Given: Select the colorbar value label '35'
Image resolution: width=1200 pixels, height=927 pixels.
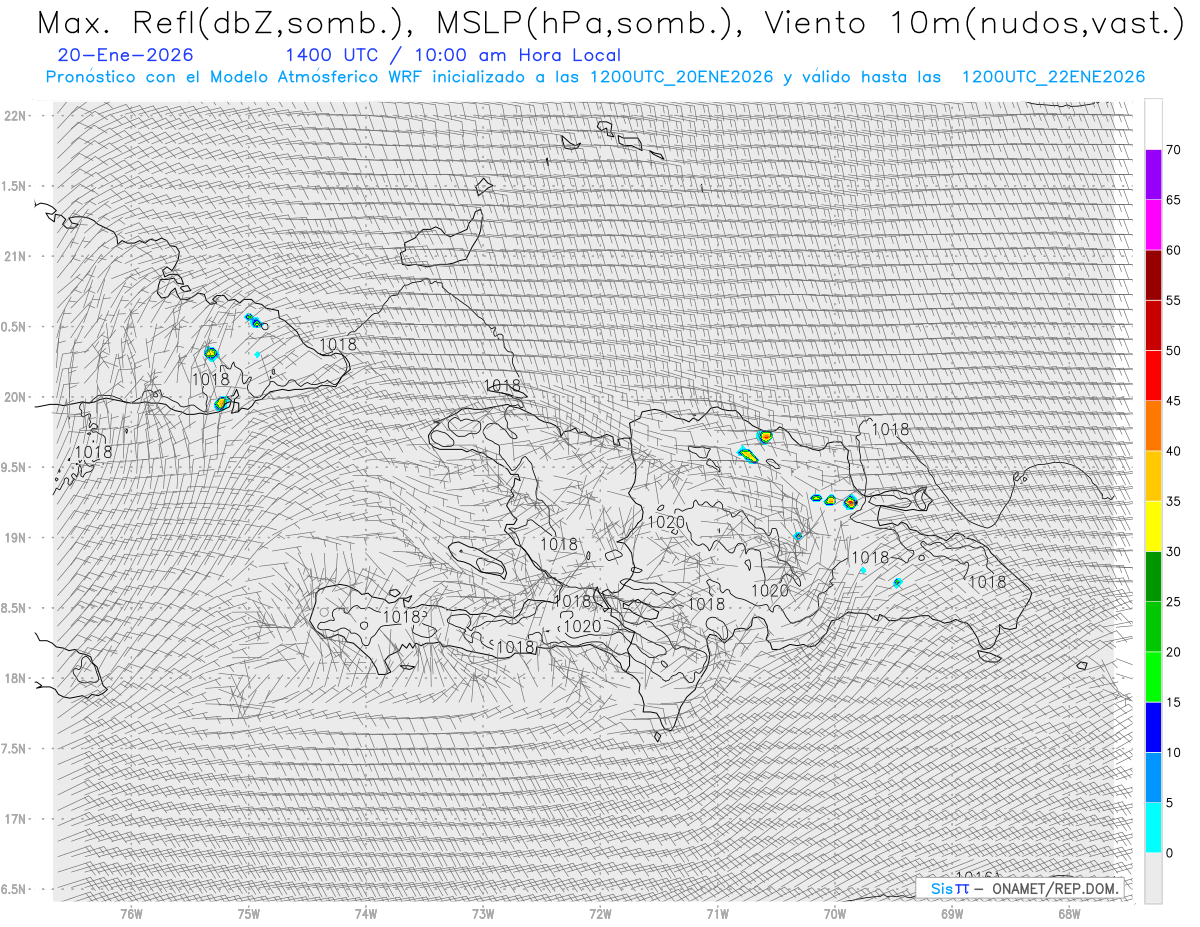Looking at the screenshot, I should click(x=1173, y=501).
